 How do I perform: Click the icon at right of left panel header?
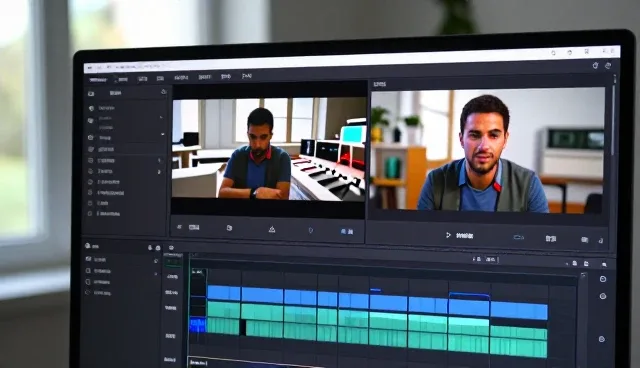point(163,92)
